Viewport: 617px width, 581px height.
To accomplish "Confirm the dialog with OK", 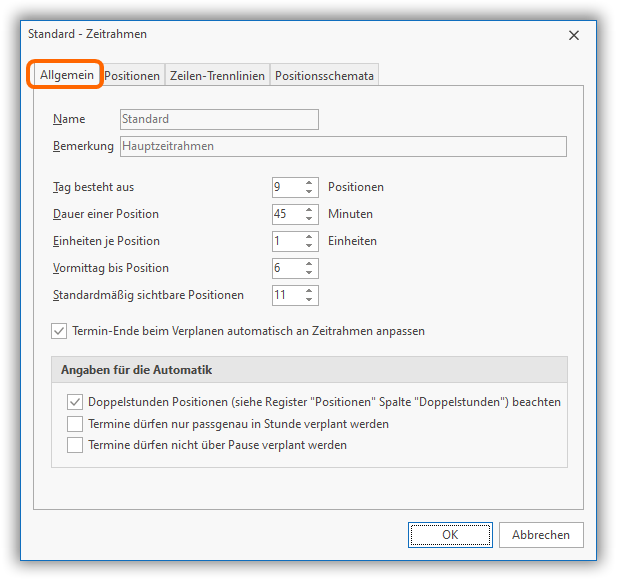I will point(450,535).
